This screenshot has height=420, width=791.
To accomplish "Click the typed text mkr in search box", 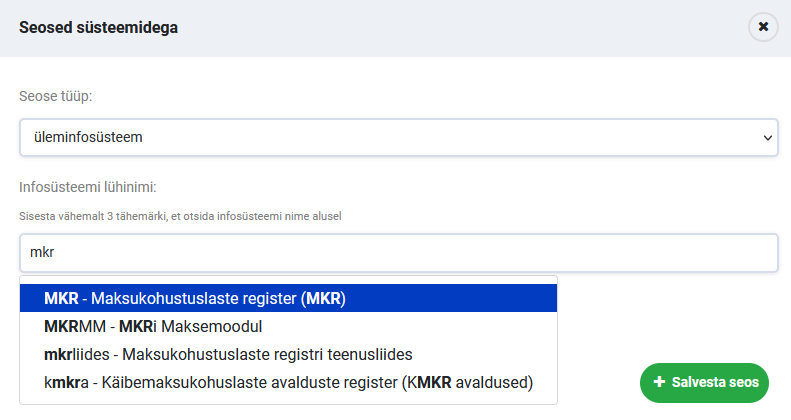I will pyautogui.click(x=43, y=253).
